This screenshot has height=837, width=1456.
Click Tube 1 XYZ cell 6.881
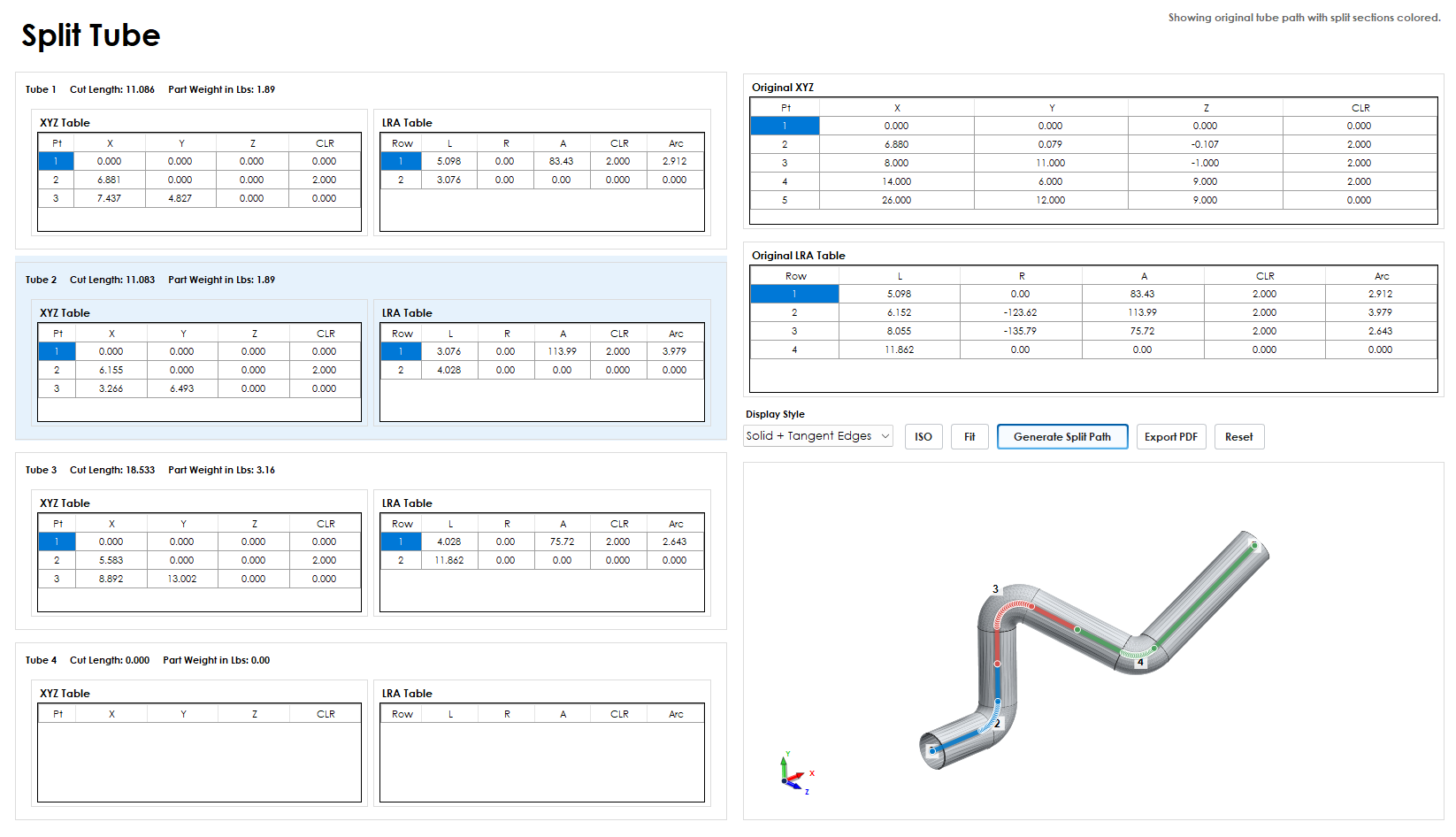[x=110, y=180]
